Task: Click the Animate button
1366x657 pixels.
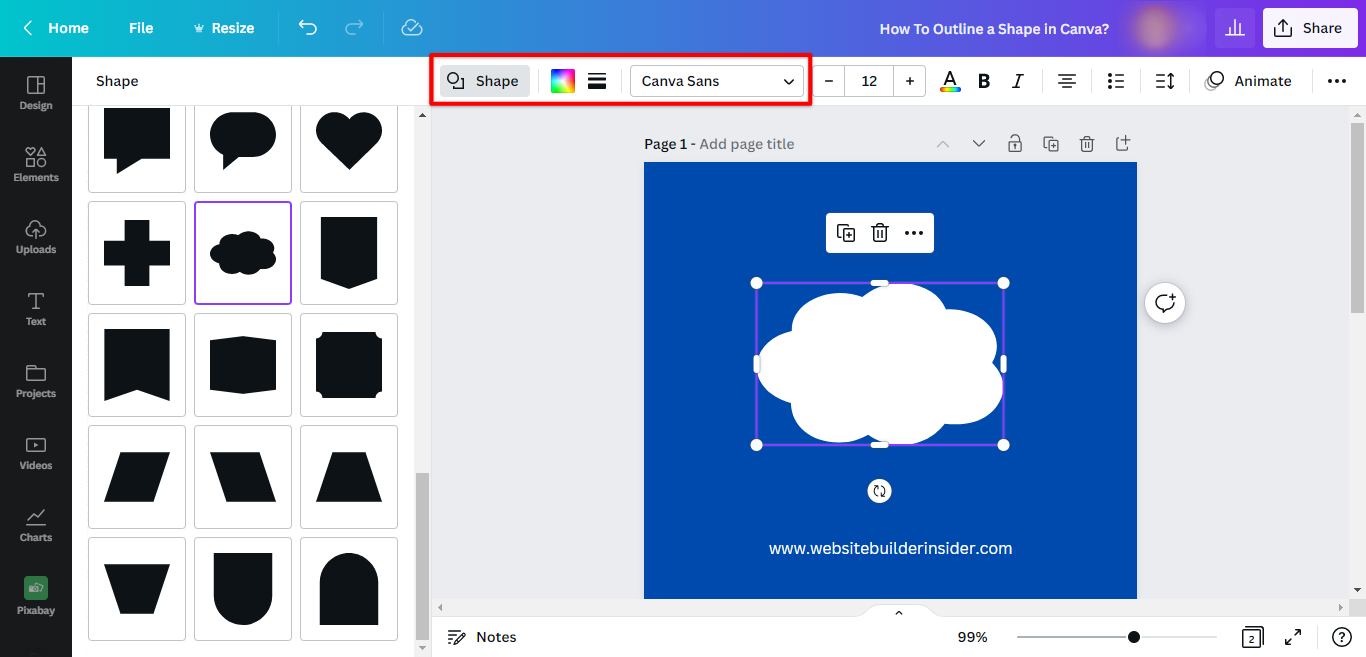Action: (1248, 81)
